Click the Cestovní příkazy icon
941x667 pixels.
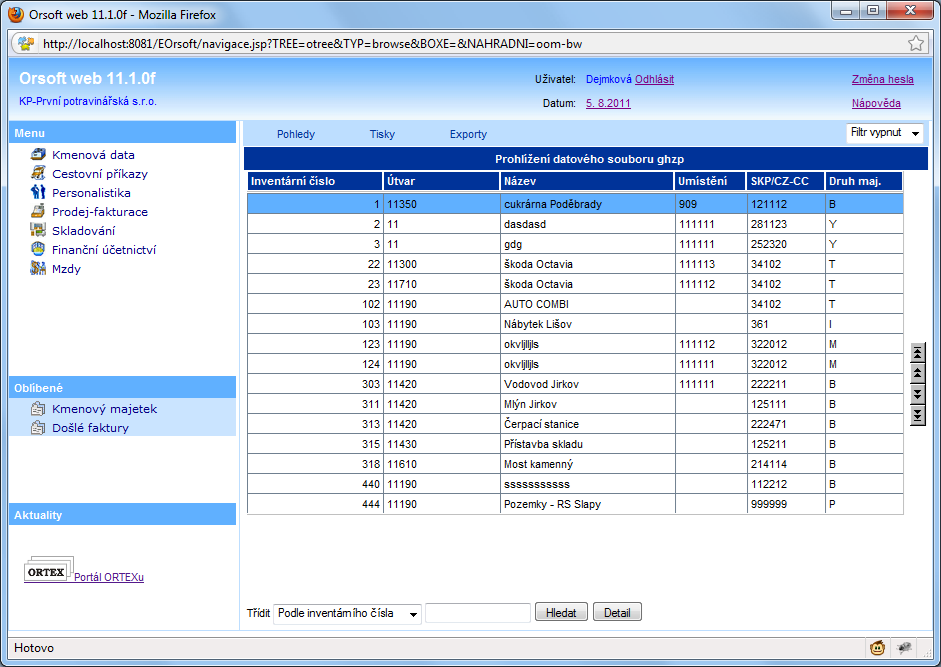tap(39, 174)
